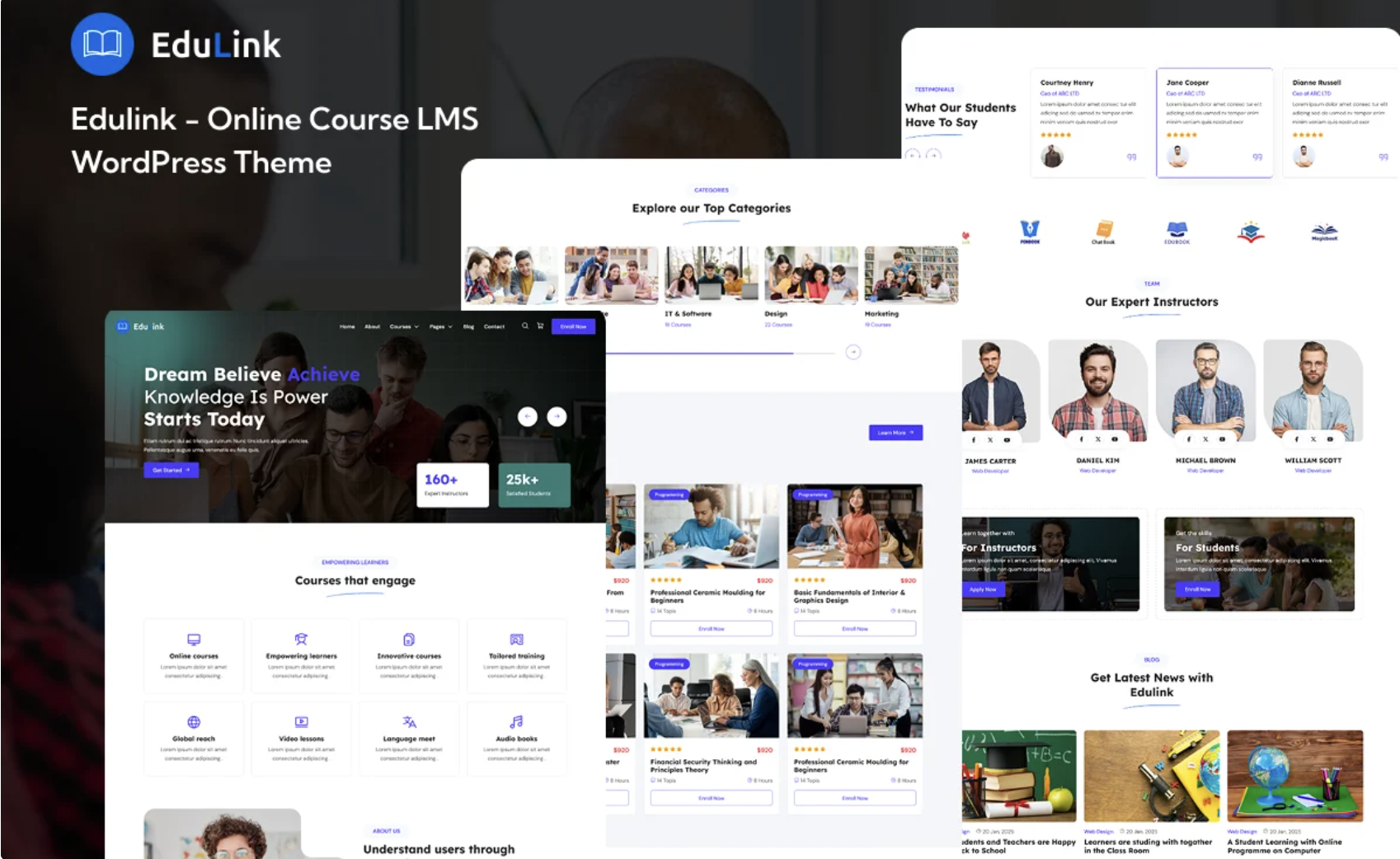The height and width of the screenshot is (859, 1400).
Task: Click Jane Cooper's avatar in testimonial
Action: click(1178, 156)
